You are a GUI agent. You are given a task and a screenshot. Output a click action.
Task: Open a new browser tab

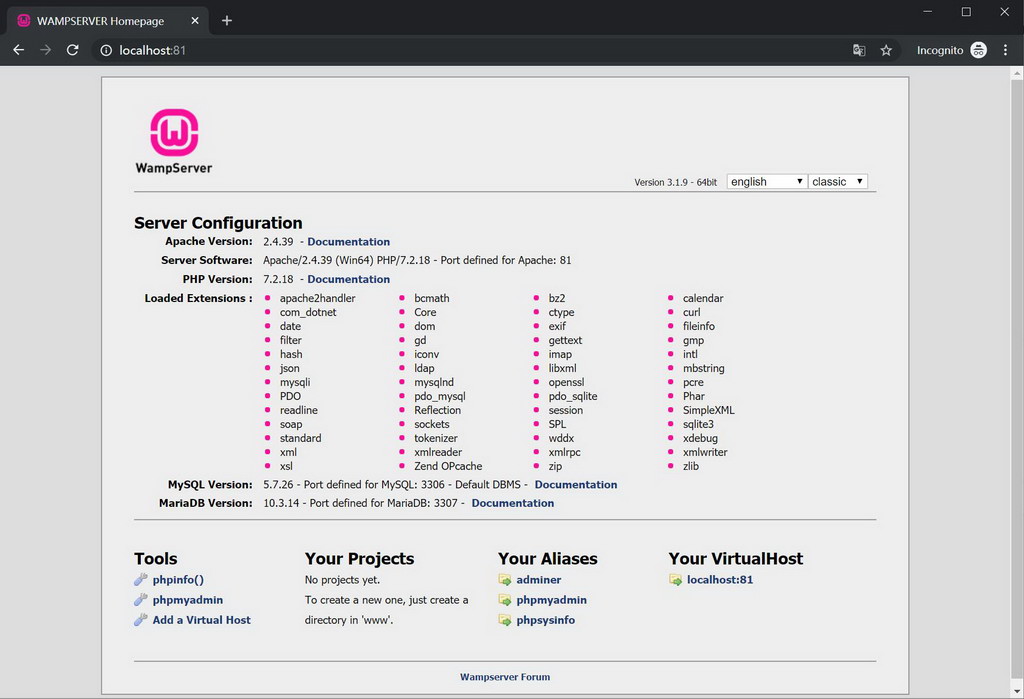(x=227, y=21)
